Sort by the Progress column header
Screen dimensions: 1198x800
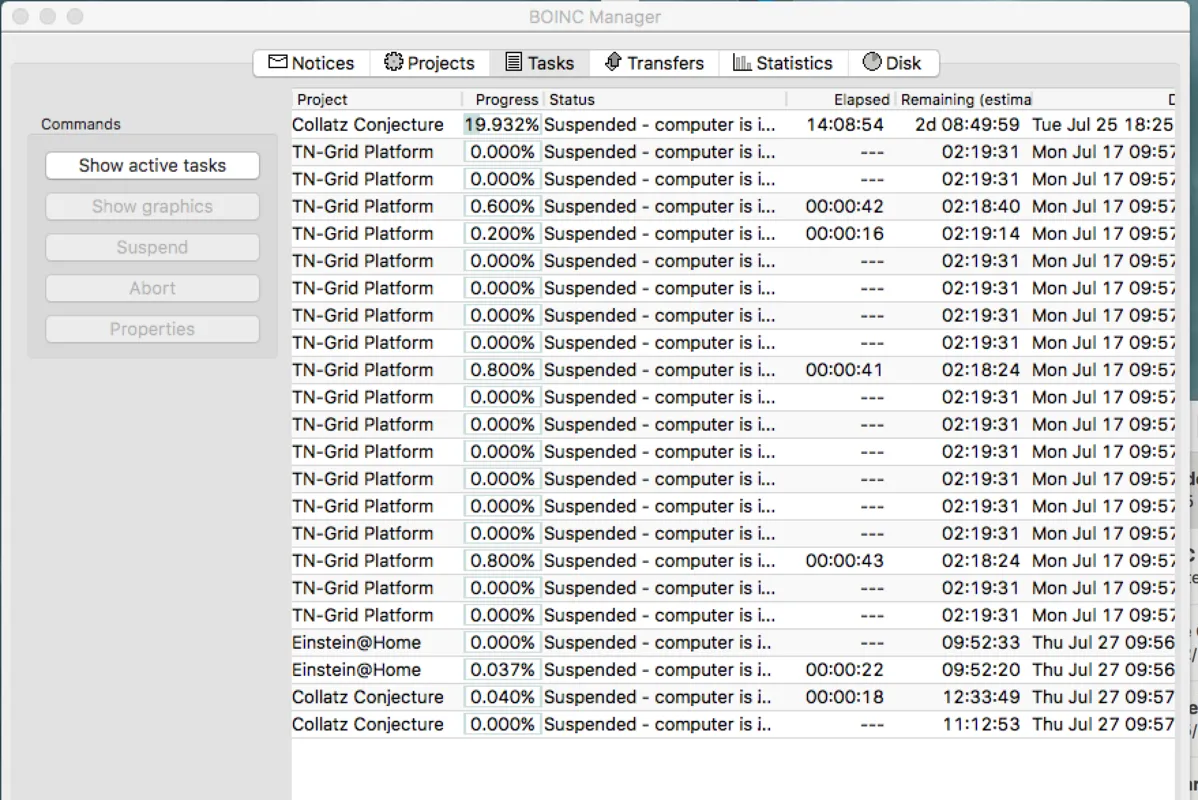pyautogui.click(x=503, y=99)
